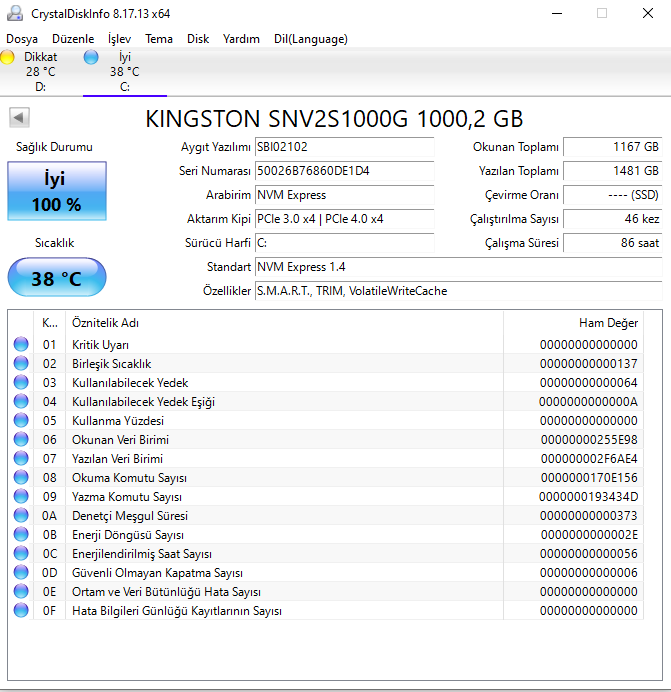Open the Tema menu
This screenshot has width=671, height=692.
point(159,39)
